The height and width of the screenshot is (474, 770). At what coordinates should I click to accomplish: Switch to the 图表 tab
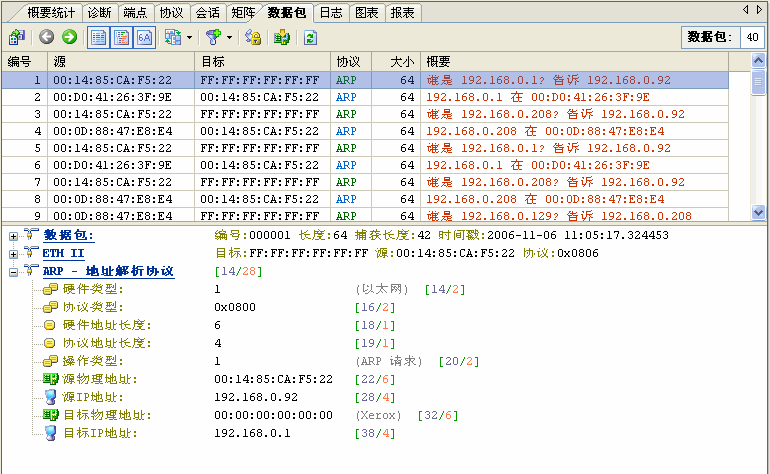[x=367, y=13]
